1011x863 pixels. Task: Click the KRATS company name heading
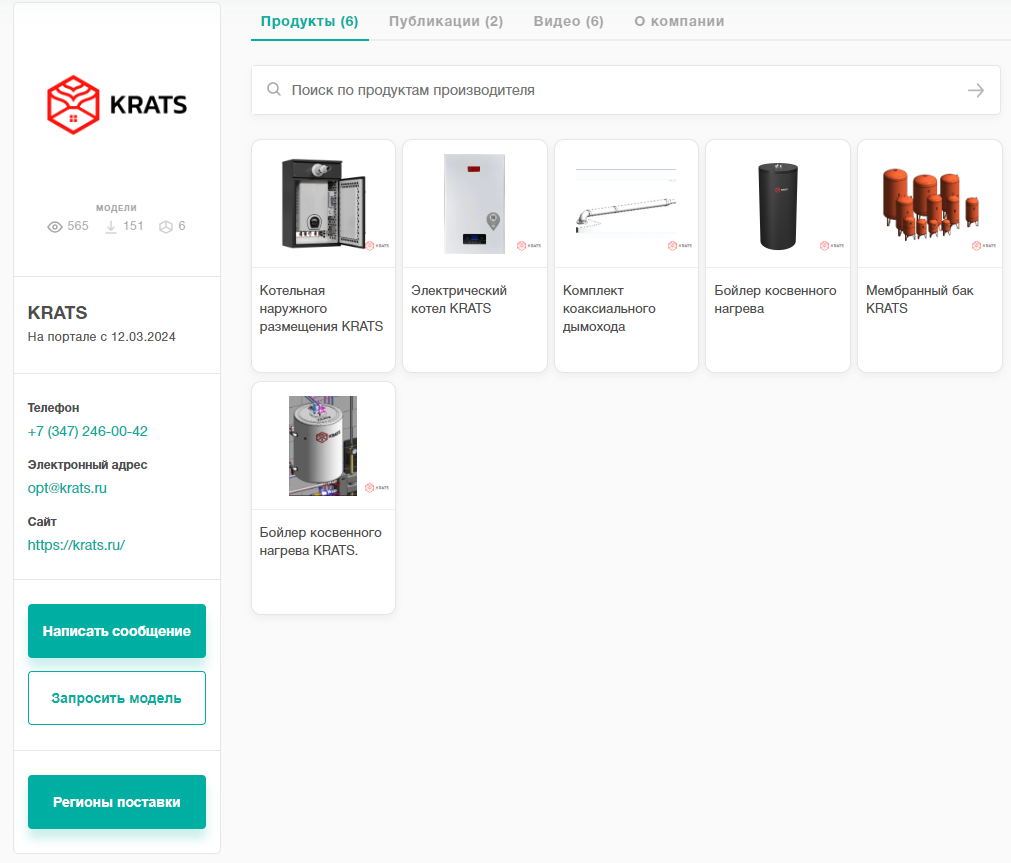point(57,313)
